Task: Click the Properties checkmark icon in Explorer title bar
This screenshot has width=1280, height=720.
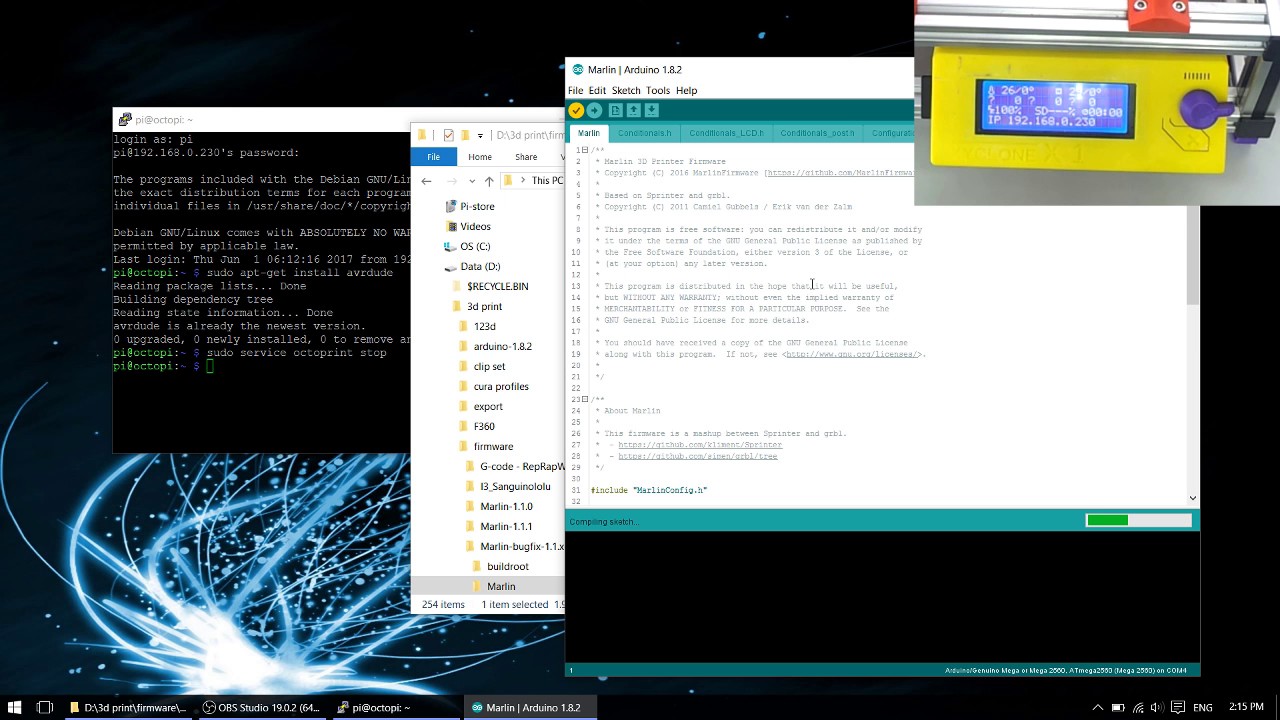Action: click(449, 135)
